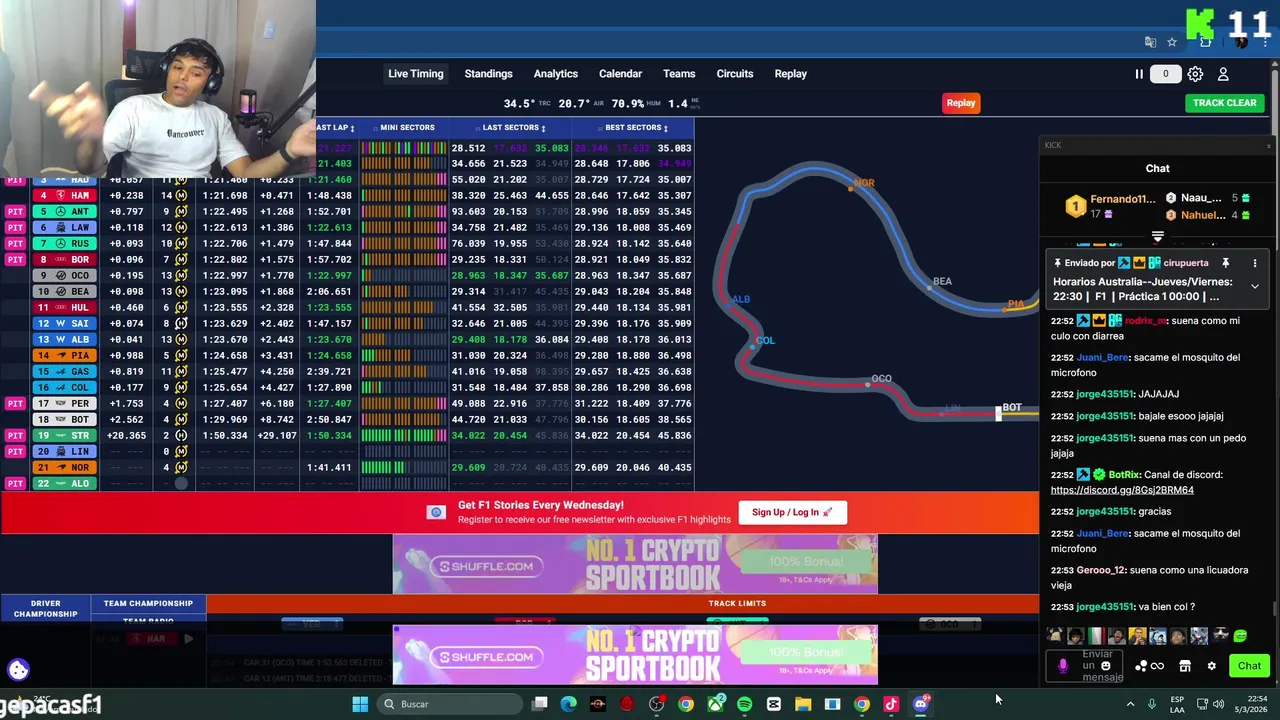Open OBS Studio from the taskbar

(x=656, y=704)
